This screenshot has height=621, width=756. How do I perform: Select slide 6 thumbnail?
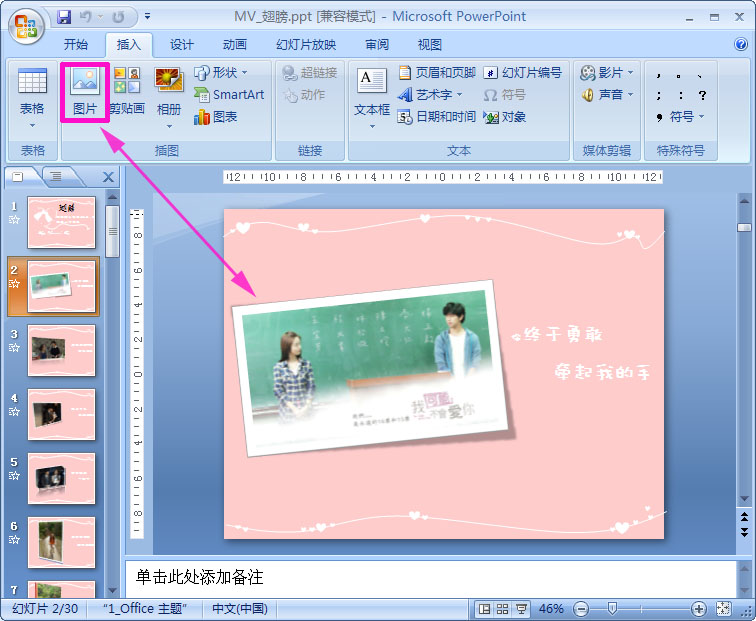[x=61, y=543]
